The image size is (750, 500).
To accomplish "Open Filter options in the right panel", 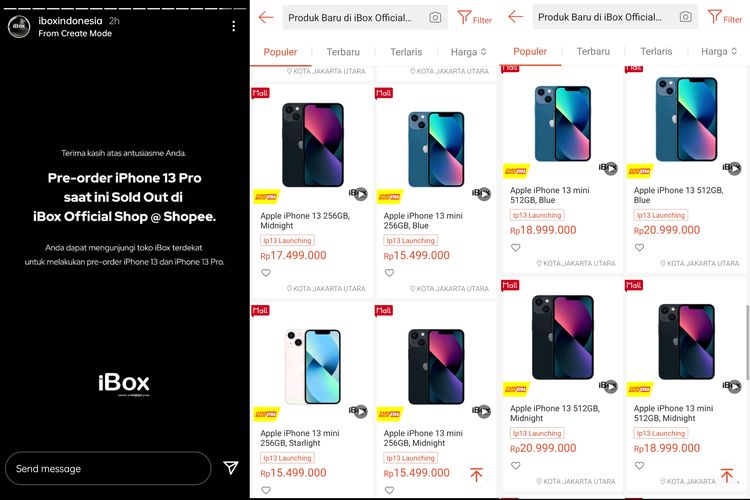I will pyautogui.click(x=725, y=17).
